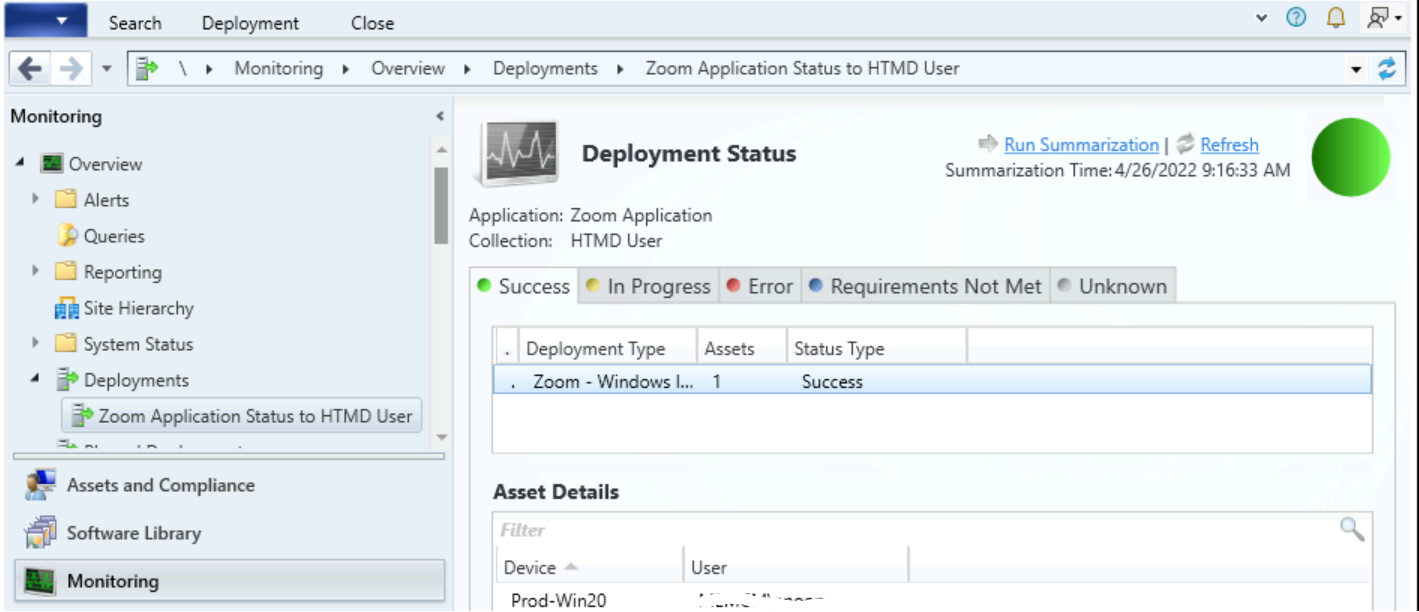Switch to the In Progress tab
The height and width of the screenshot is (612, 1419).
(x=647, y=287)
